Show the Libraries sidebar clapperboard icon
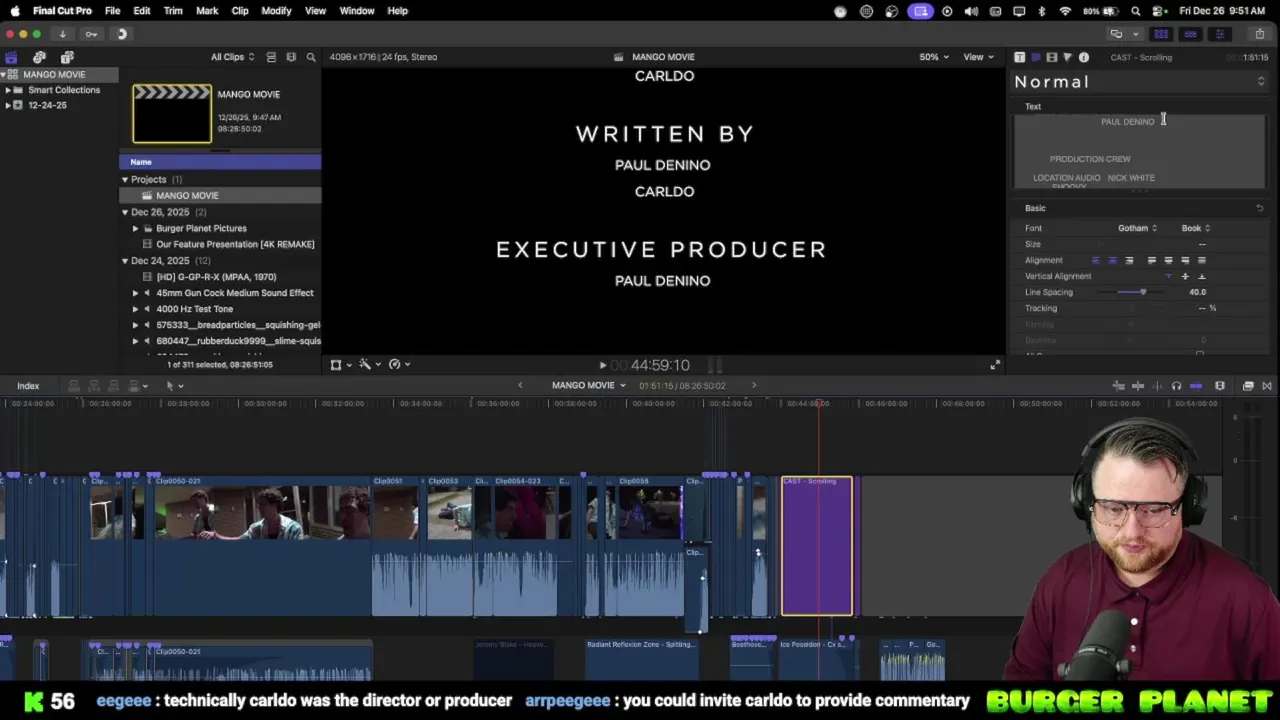Image resolution: width=1280 pixels, height=720 pixels. [11, 57]
